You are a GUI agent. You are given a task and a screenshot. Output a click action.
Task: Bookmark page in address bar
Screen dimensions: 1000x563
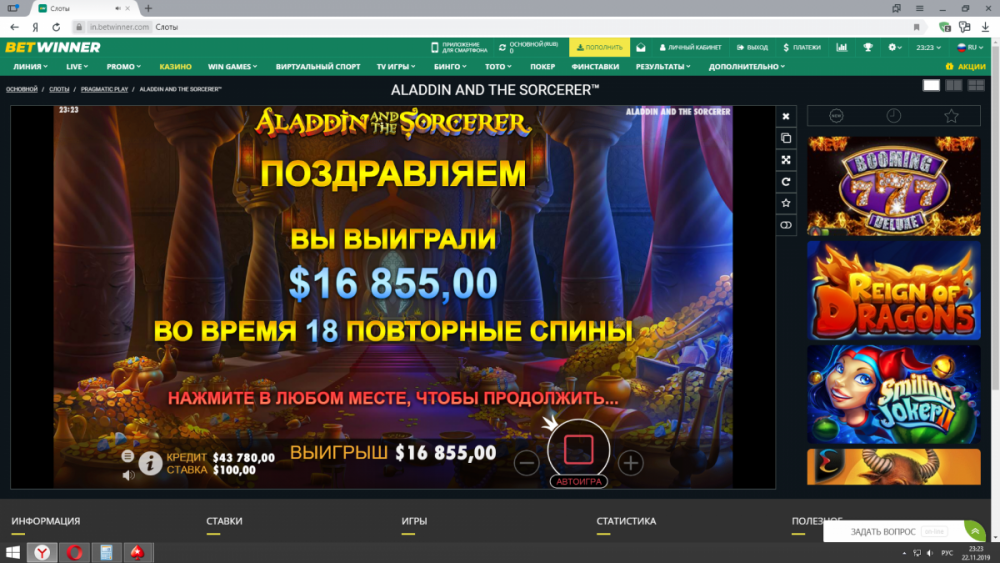pyautogui.click(x=916, y=27)
